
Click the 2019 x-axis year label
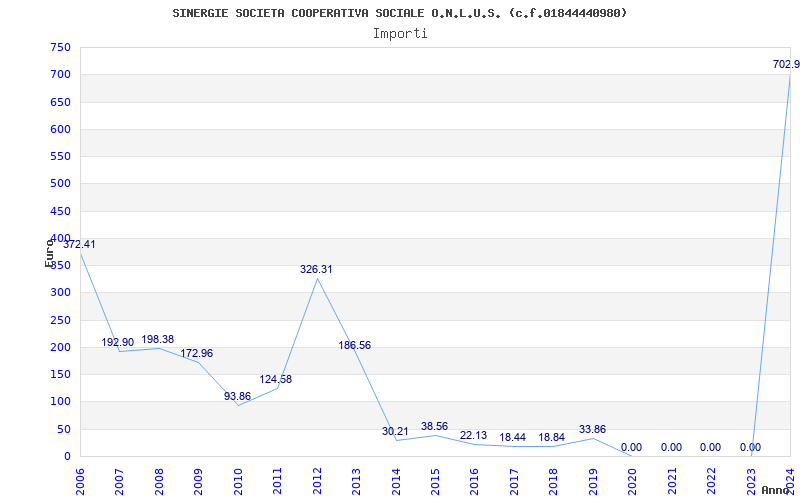(x=593, y=481)
